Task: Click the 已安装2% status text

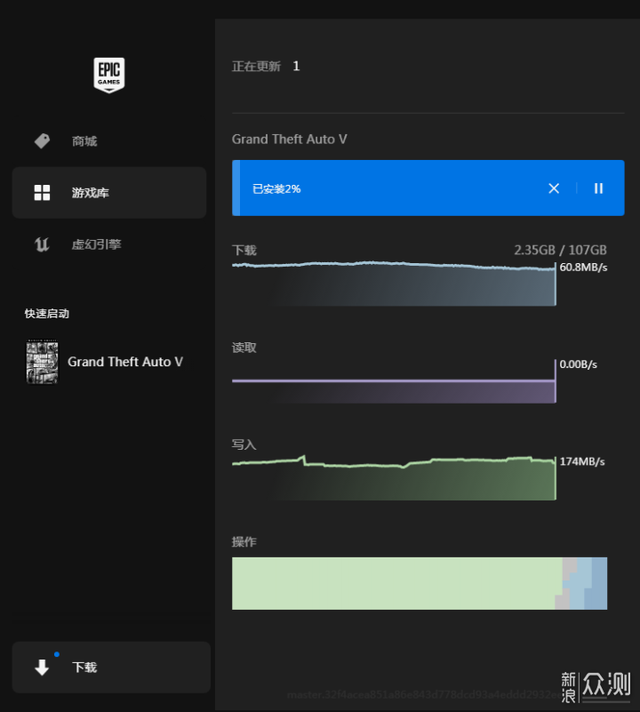Action: (277, 189)
